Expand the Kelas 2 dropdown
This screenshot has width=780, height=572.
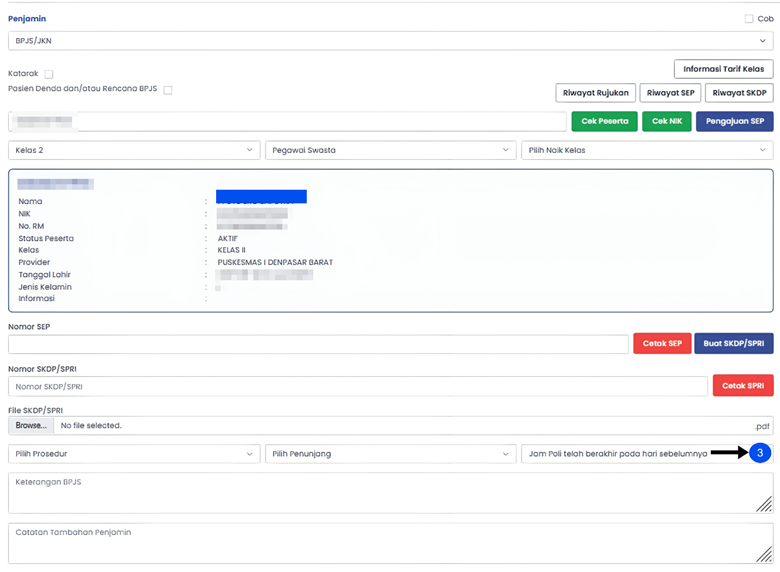pyautogui.click(x=134, y=150)
